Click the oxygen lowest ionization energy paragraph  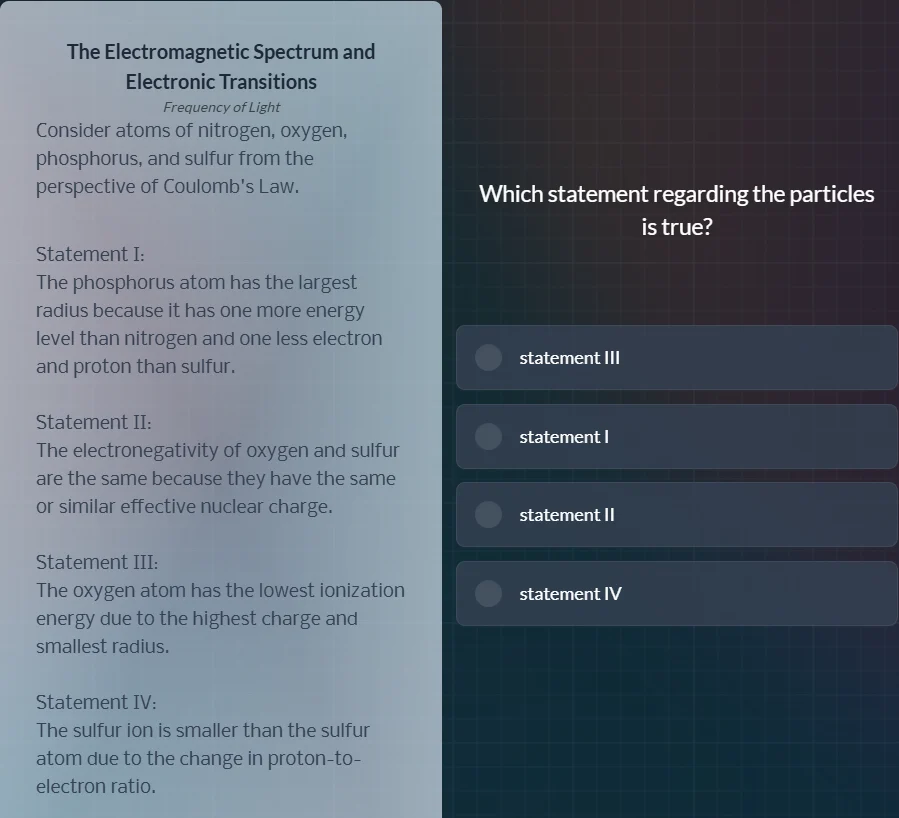pyautogui.click(x=220, y=618)
